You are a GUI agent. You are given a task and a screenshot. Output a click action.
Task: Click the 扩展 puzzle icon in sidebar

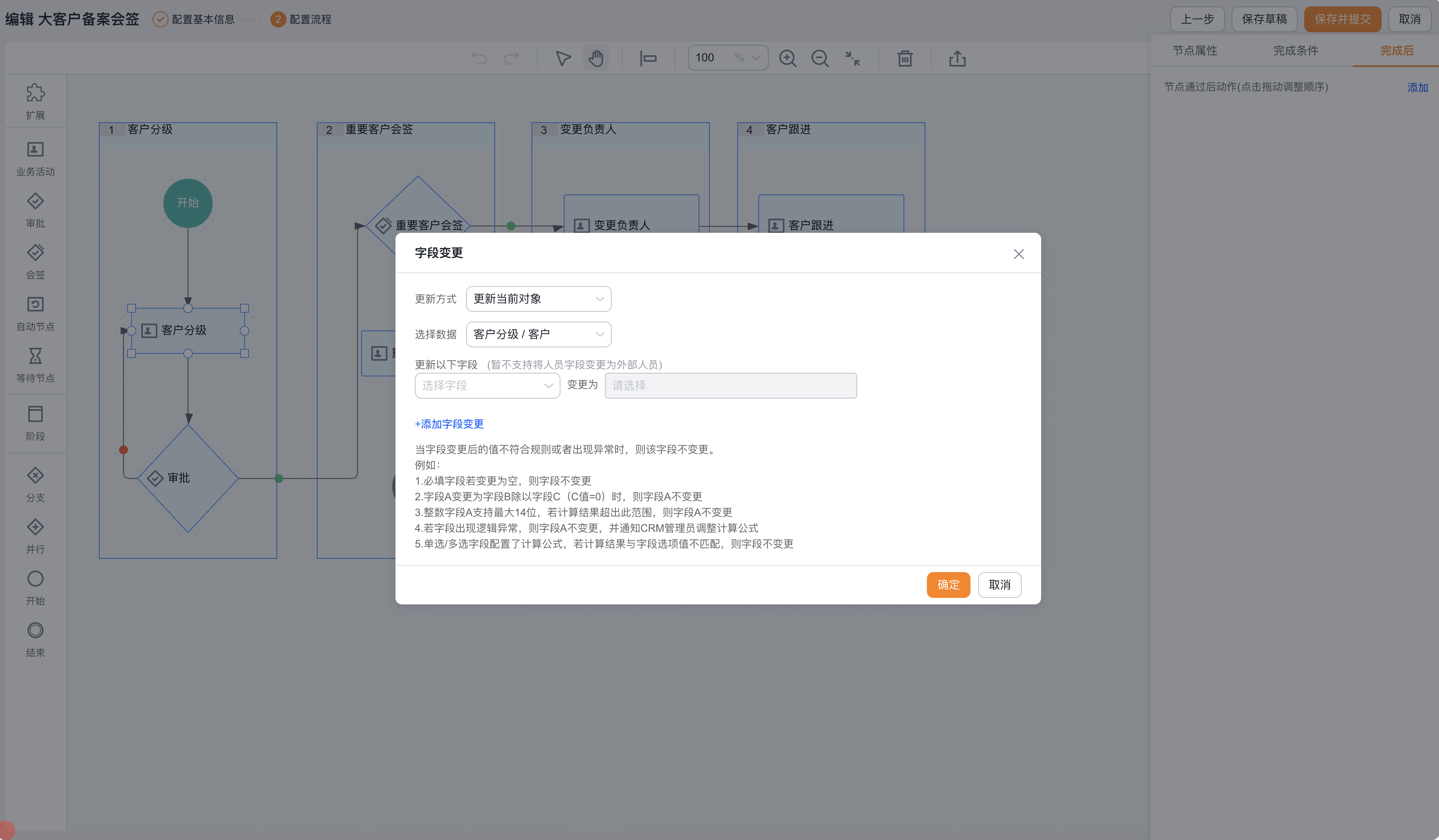pos(36,92)
